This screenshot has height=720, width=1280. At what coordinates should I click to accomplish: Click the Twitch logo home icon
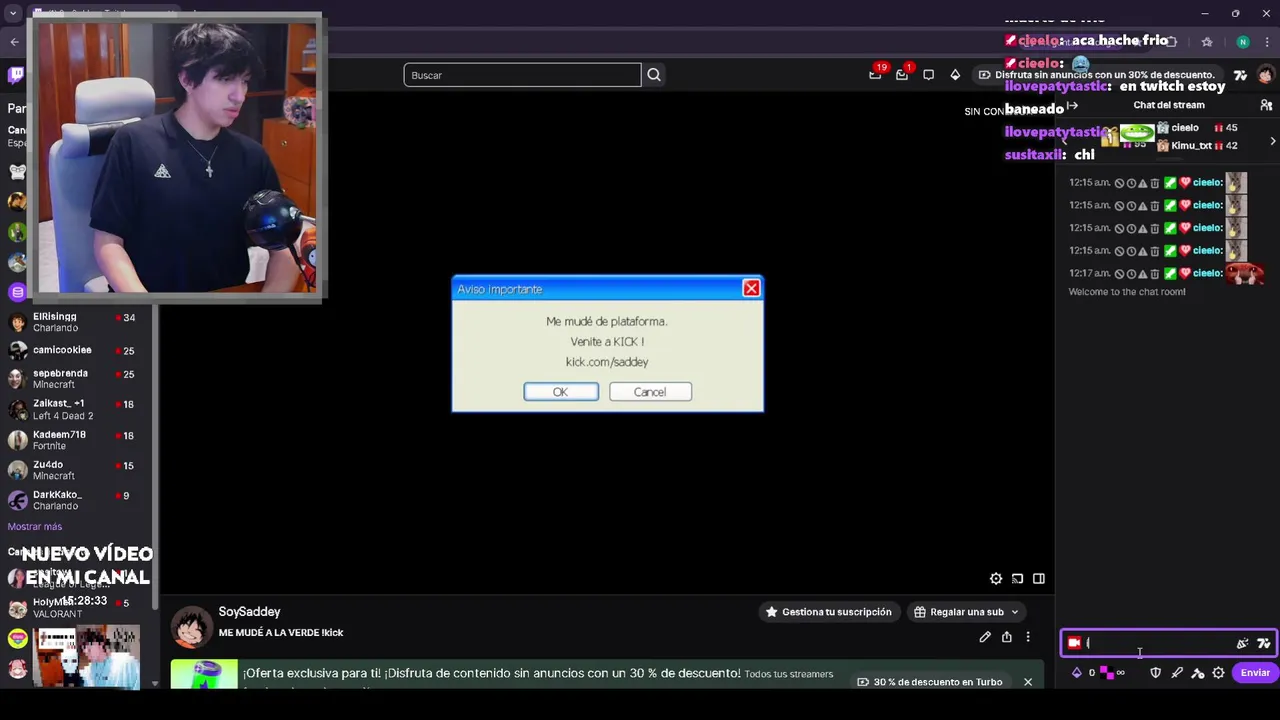16,75
